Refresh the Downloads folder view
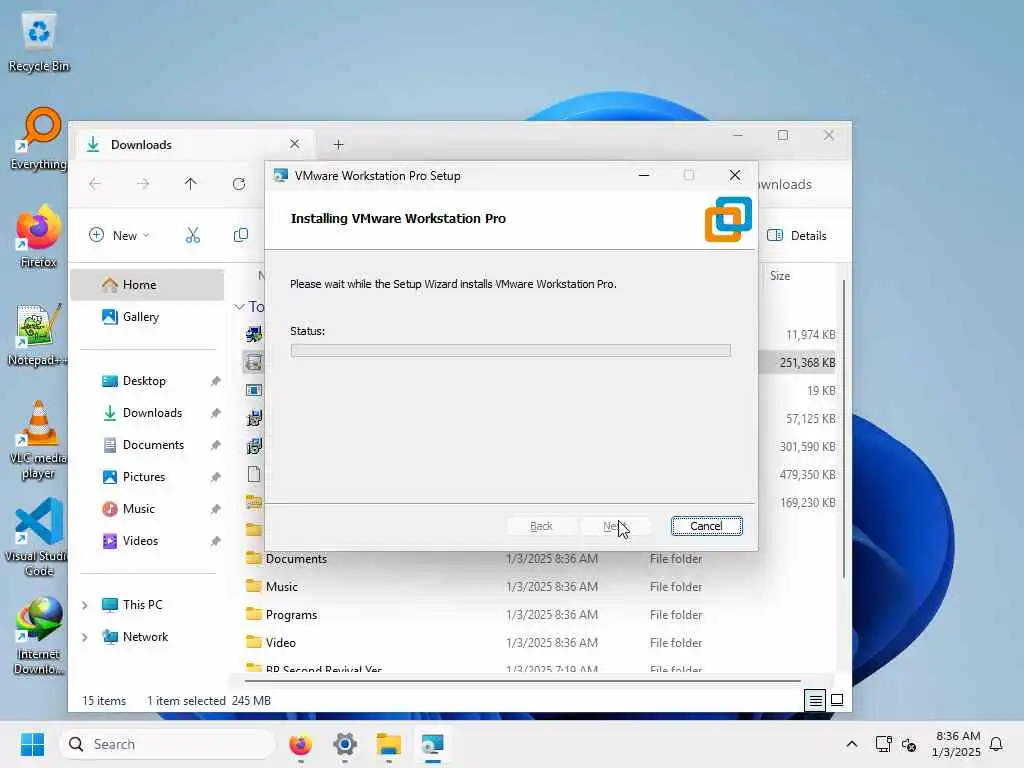The width and height of the screenshot is (1024, 768). pyautogui.click(x=239, y=184)
